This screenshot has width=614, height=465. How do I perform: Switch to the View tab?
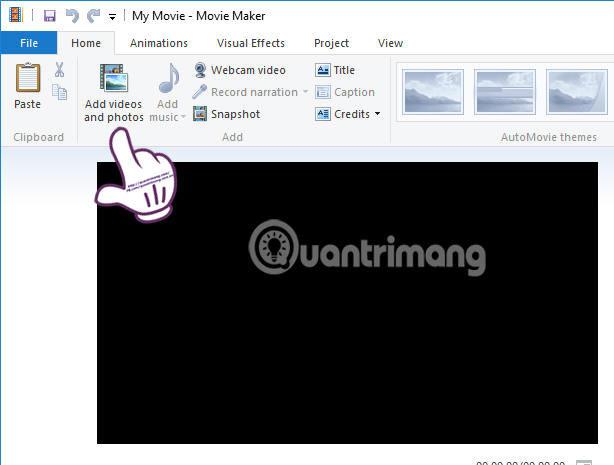tap(390, 43)
